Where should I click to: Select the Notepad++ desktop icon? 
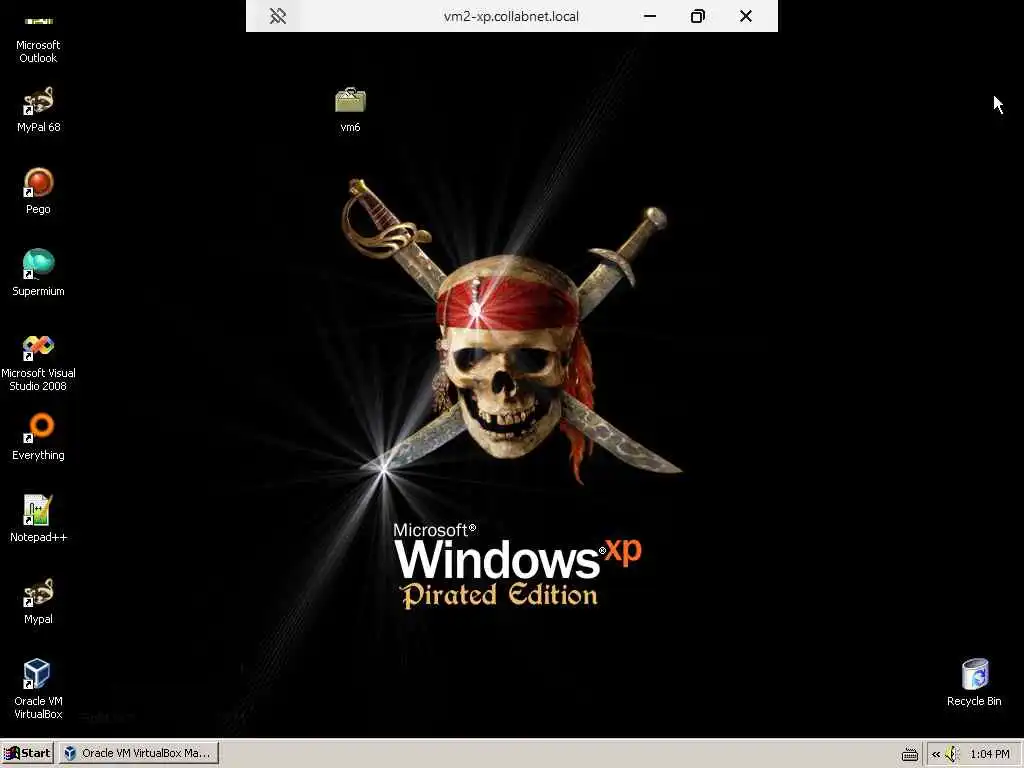click(38, 519)
